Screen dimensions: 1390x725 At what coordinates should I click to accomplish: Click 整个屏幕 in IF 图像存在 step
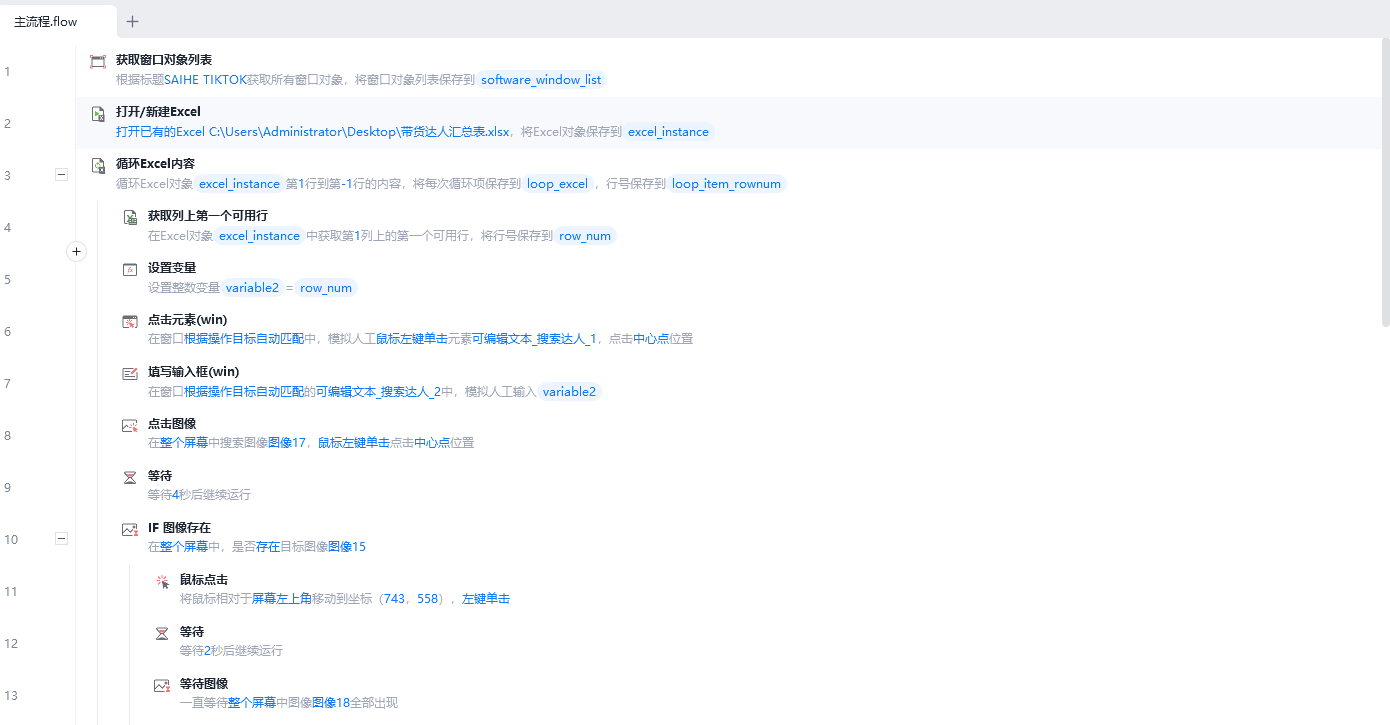tap(184, 547)
